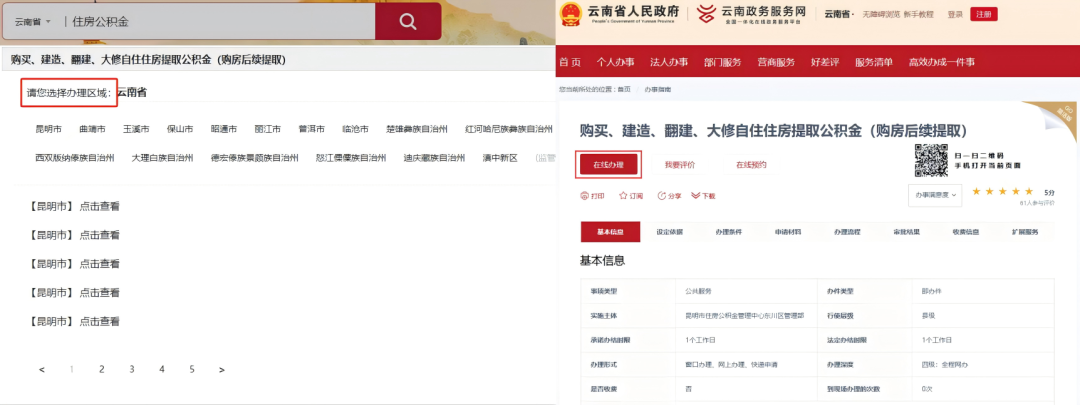
Task: Choose 怒江傈僳族自治州 region
Action: (x=351, y=158)
